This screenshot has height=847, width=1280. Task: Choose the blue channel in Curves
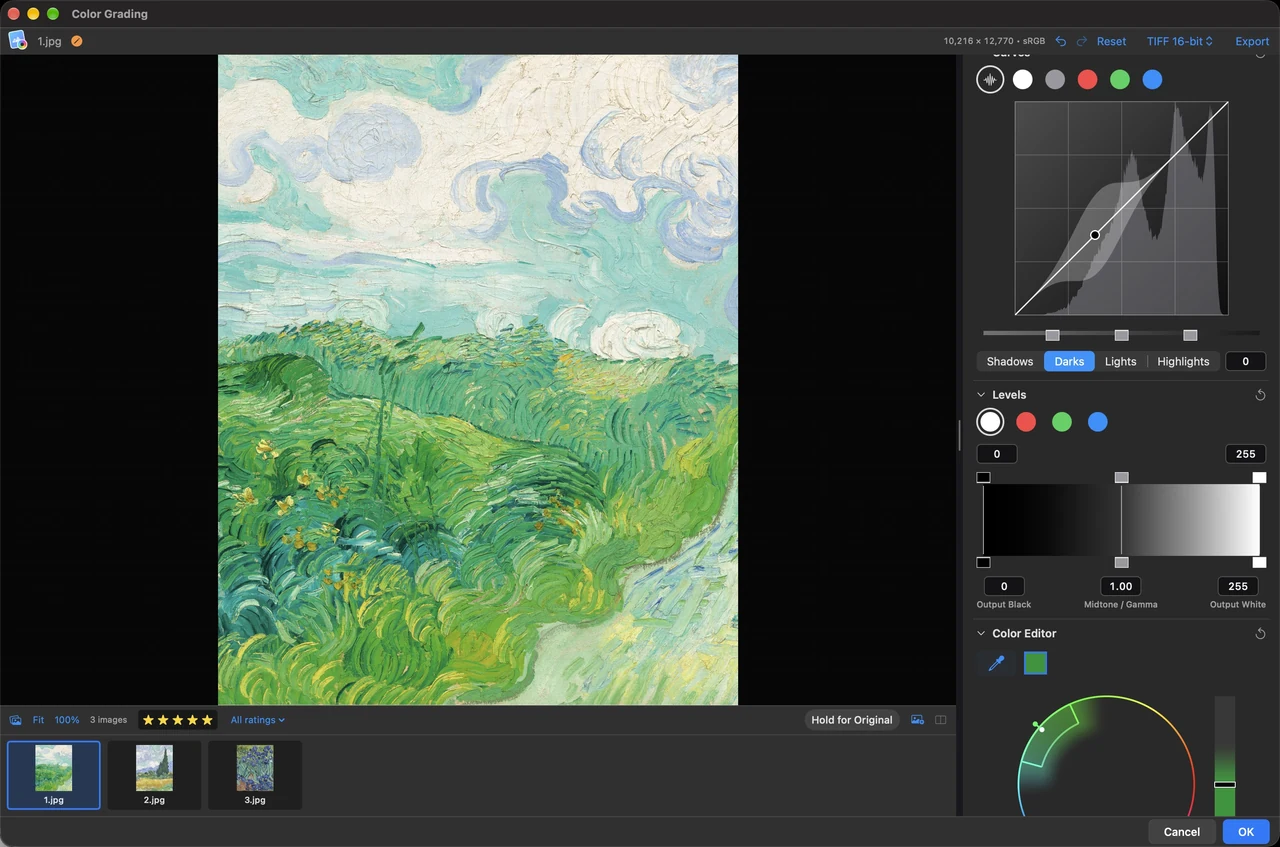pyautogui.click(x=1153, y=80)
